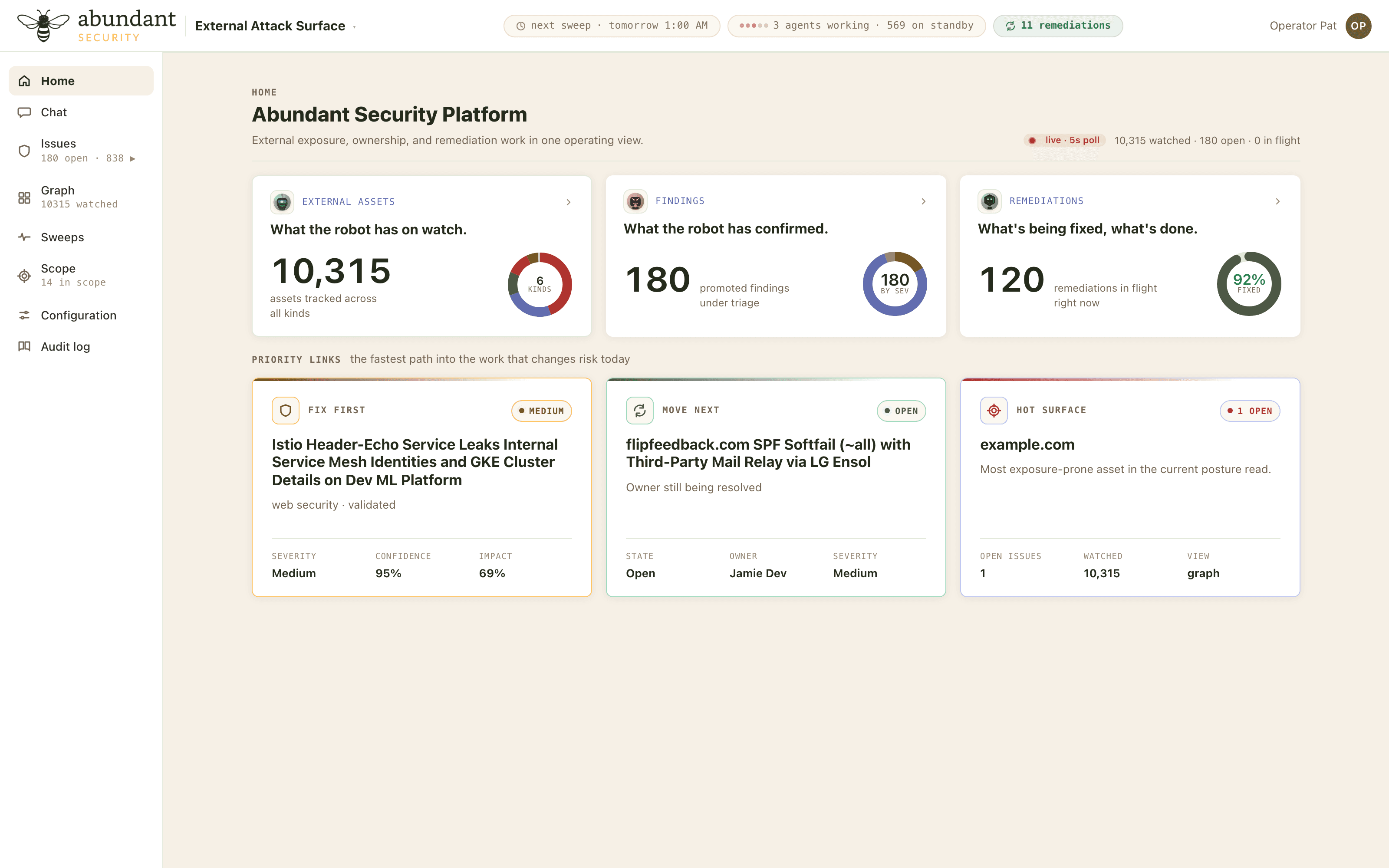Open the example.com hot surface link
Screen dimensions: 1389x868
1027,444
